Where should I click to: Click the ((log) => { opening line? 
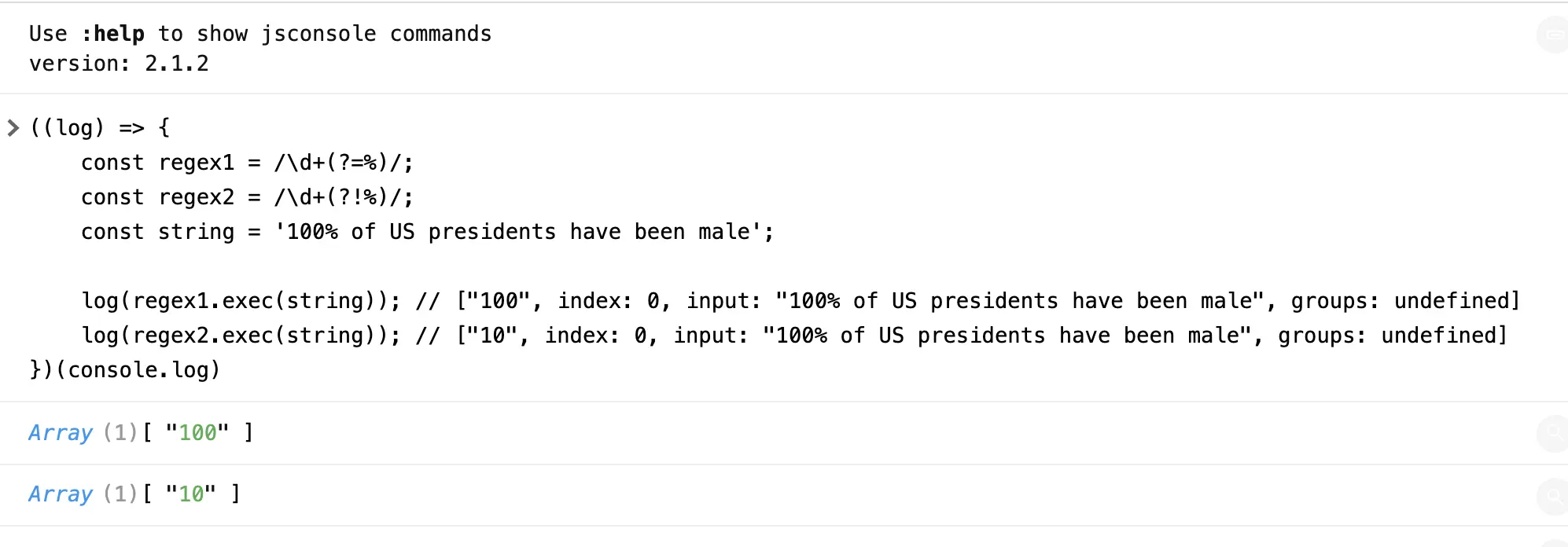(x=100, y=128)
